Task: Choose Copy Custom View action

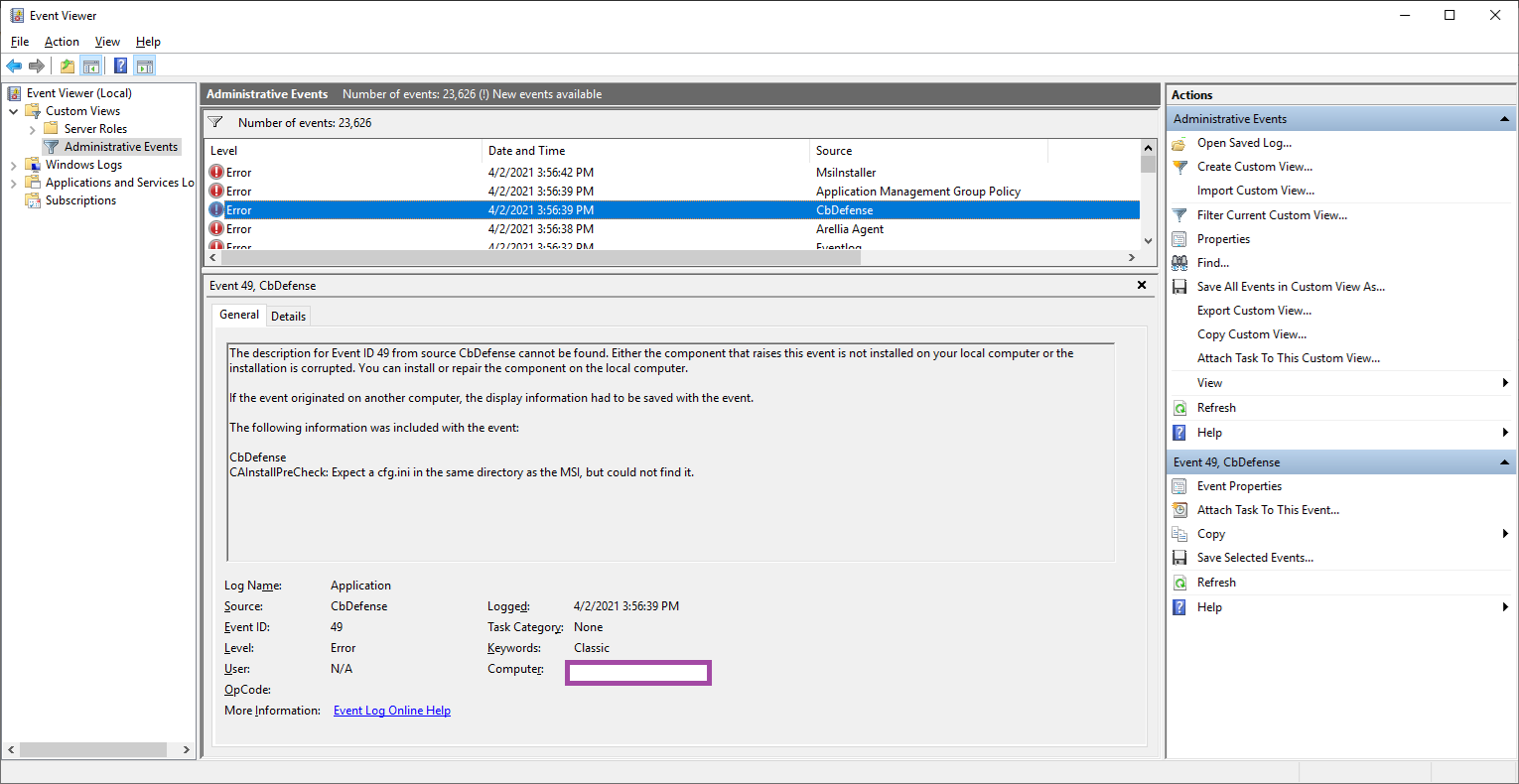Action: click(1252, 334)
